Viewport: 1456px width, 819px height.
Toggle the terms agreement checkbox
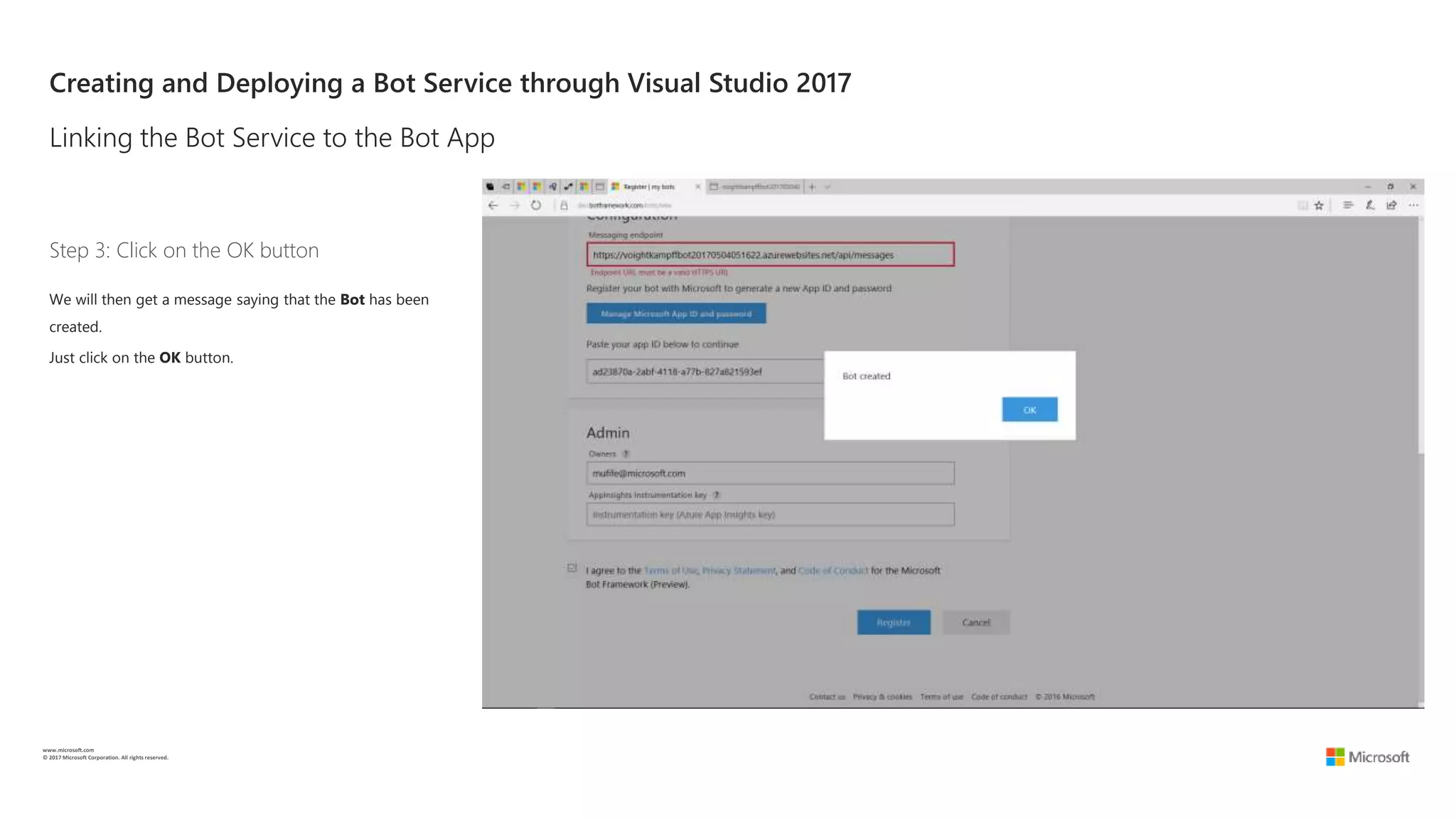(572, 568)
